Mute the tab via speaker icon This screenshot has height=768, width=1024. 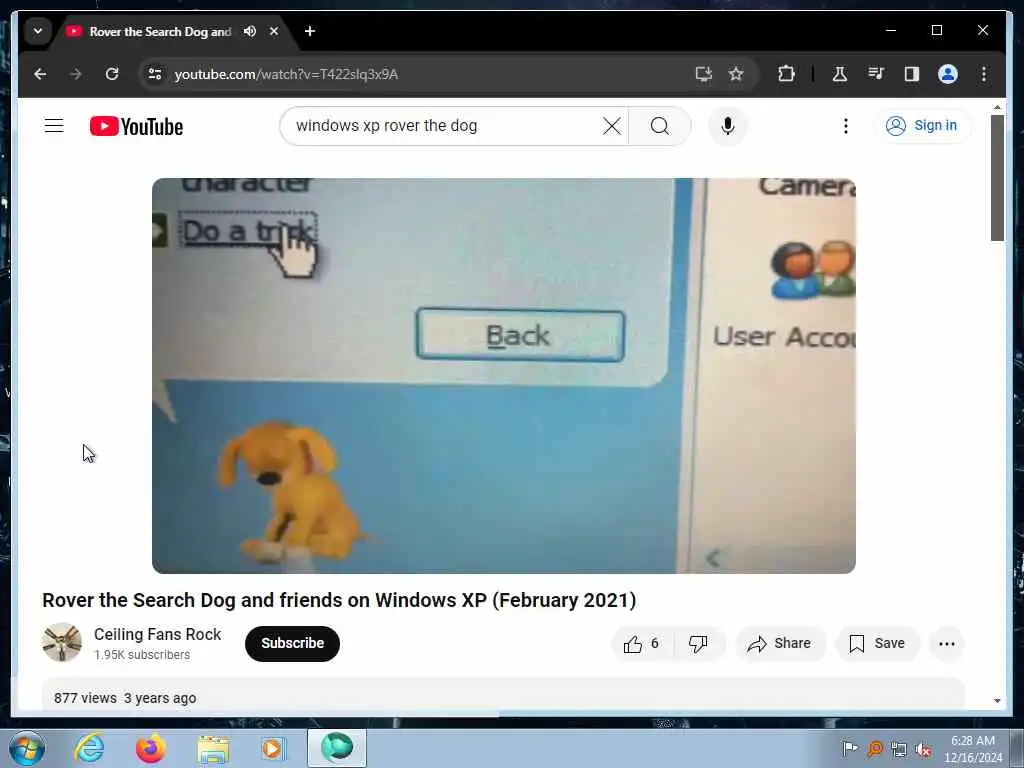249,31
